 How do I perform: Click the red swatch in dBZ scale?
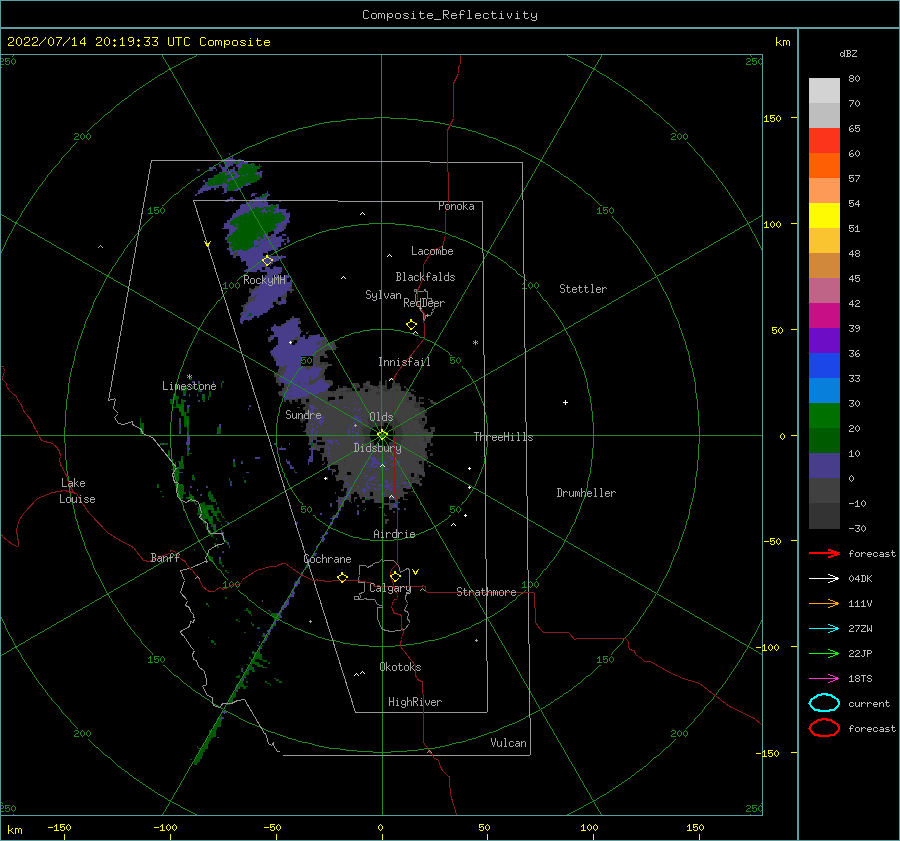coord(824,141)
